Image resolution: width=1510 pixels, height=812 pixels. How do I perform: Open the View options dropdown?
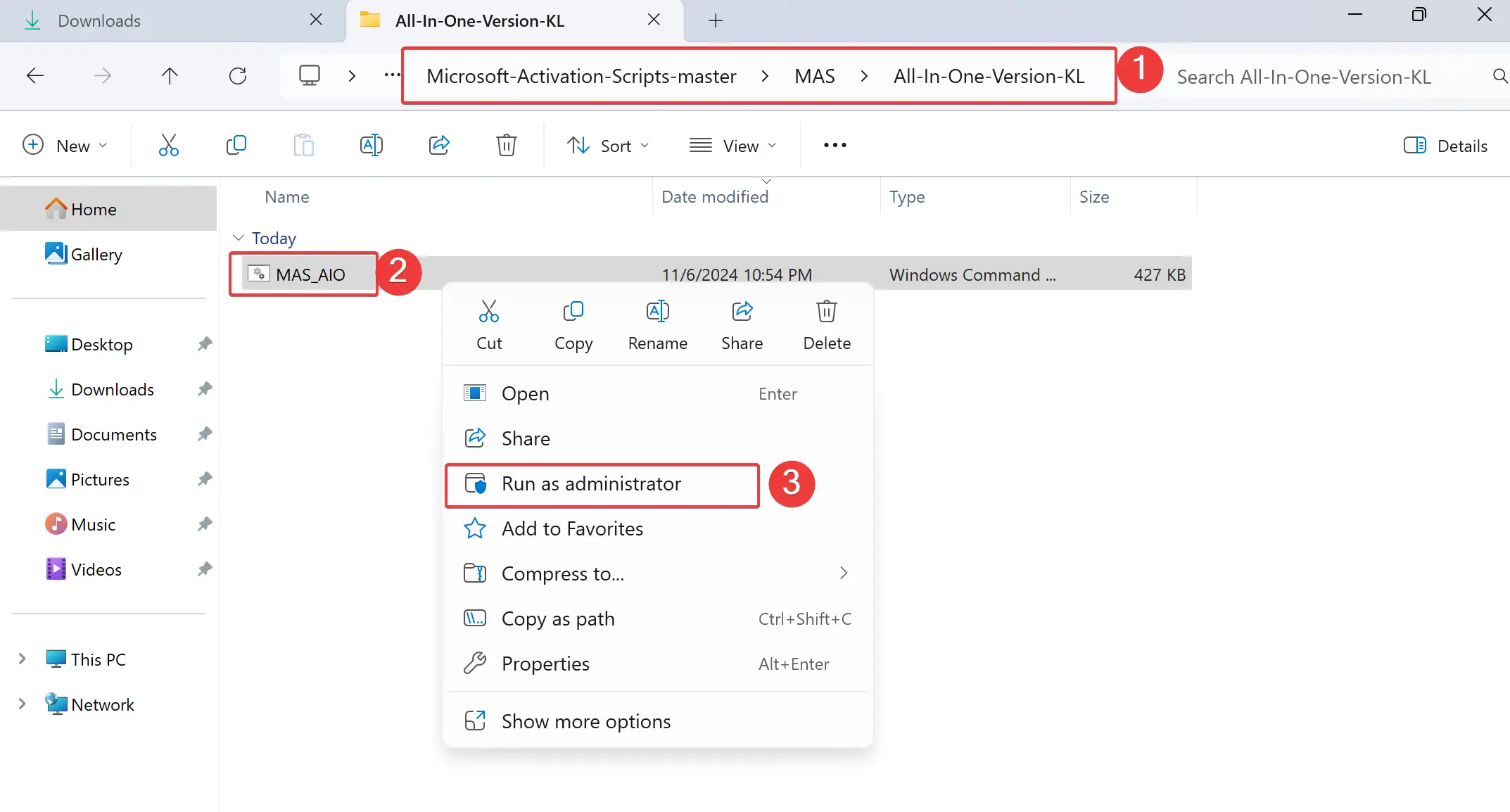[734, 145]
